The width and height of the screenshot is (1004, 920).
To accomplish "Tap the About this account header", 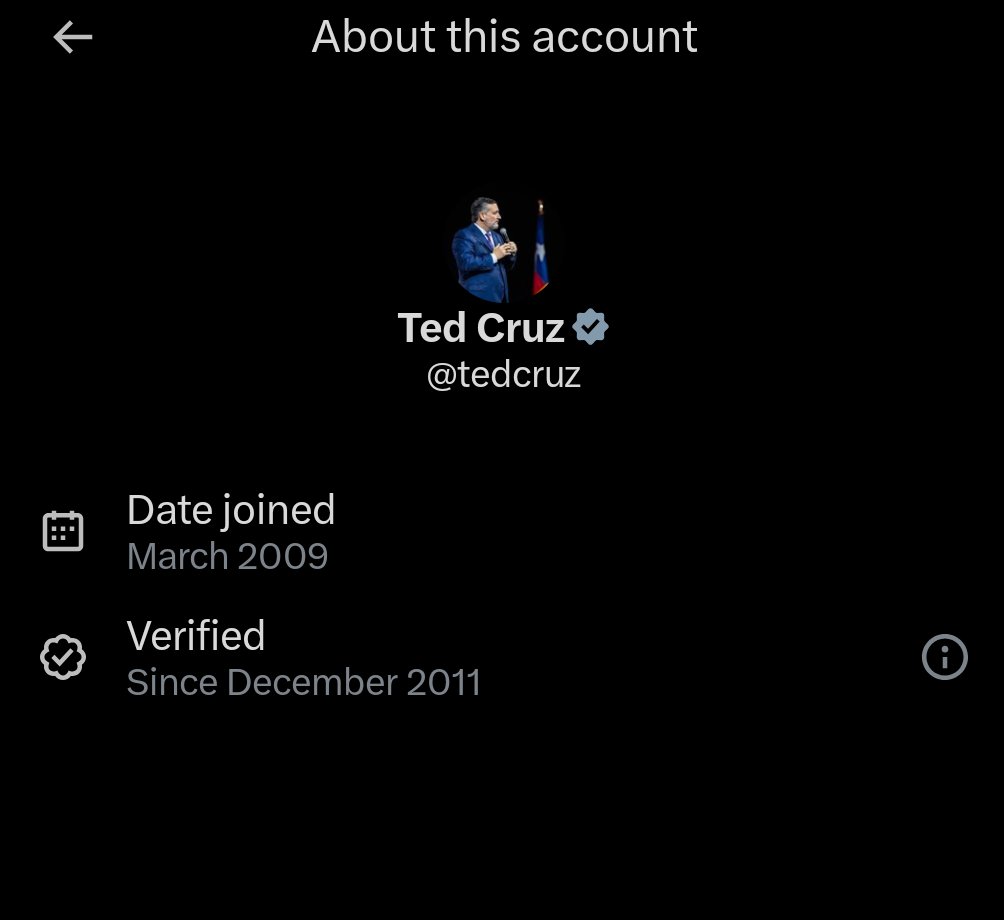I will [x=504, y=36].
